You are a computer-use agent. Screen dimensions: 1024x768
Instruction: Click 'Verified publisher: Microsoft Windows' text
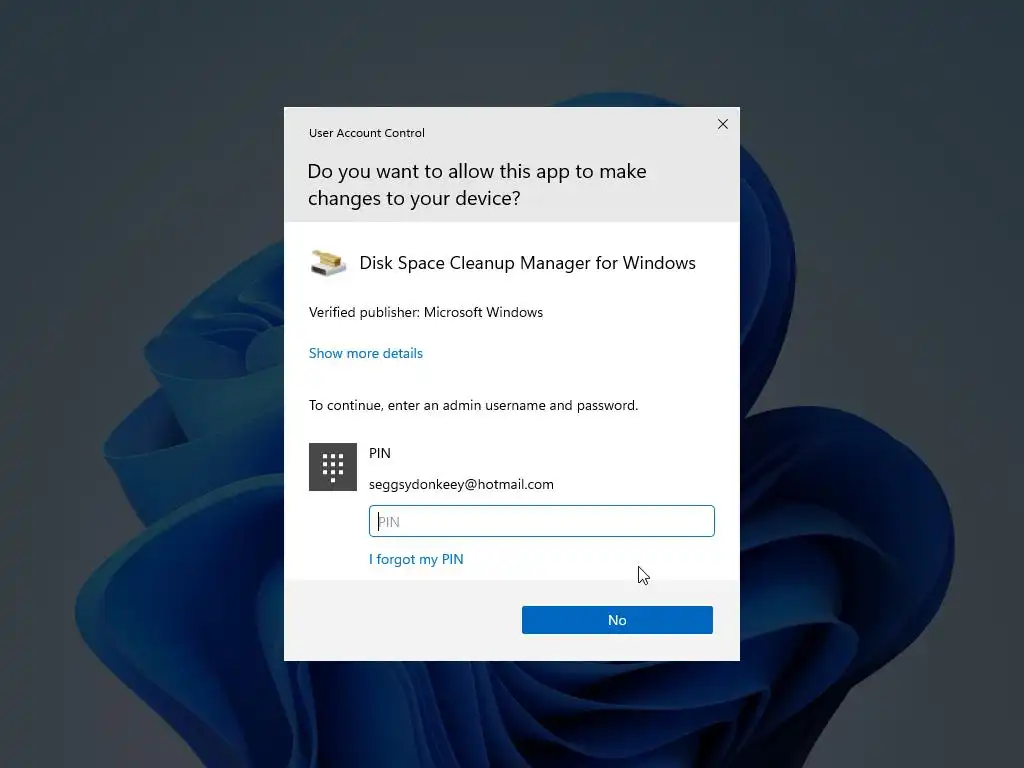(426, 312)
